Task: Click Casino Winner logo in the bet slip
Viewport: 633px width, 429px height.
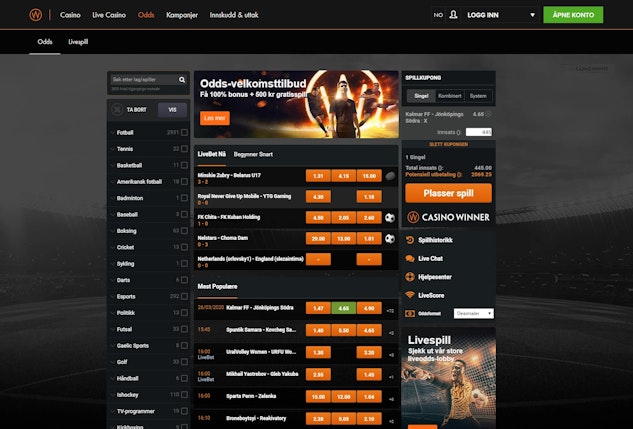Action: pos(448,217)
